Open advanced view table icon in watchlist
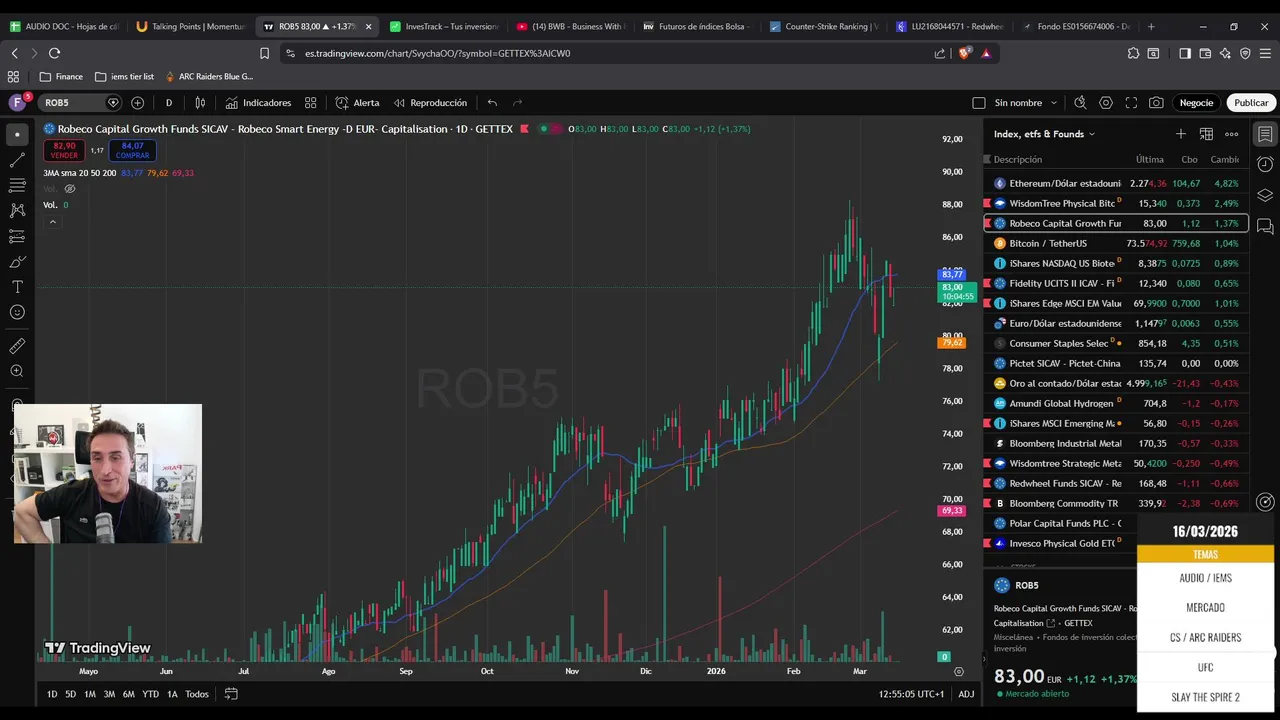1280x720 pixels. pos(1206,134)
